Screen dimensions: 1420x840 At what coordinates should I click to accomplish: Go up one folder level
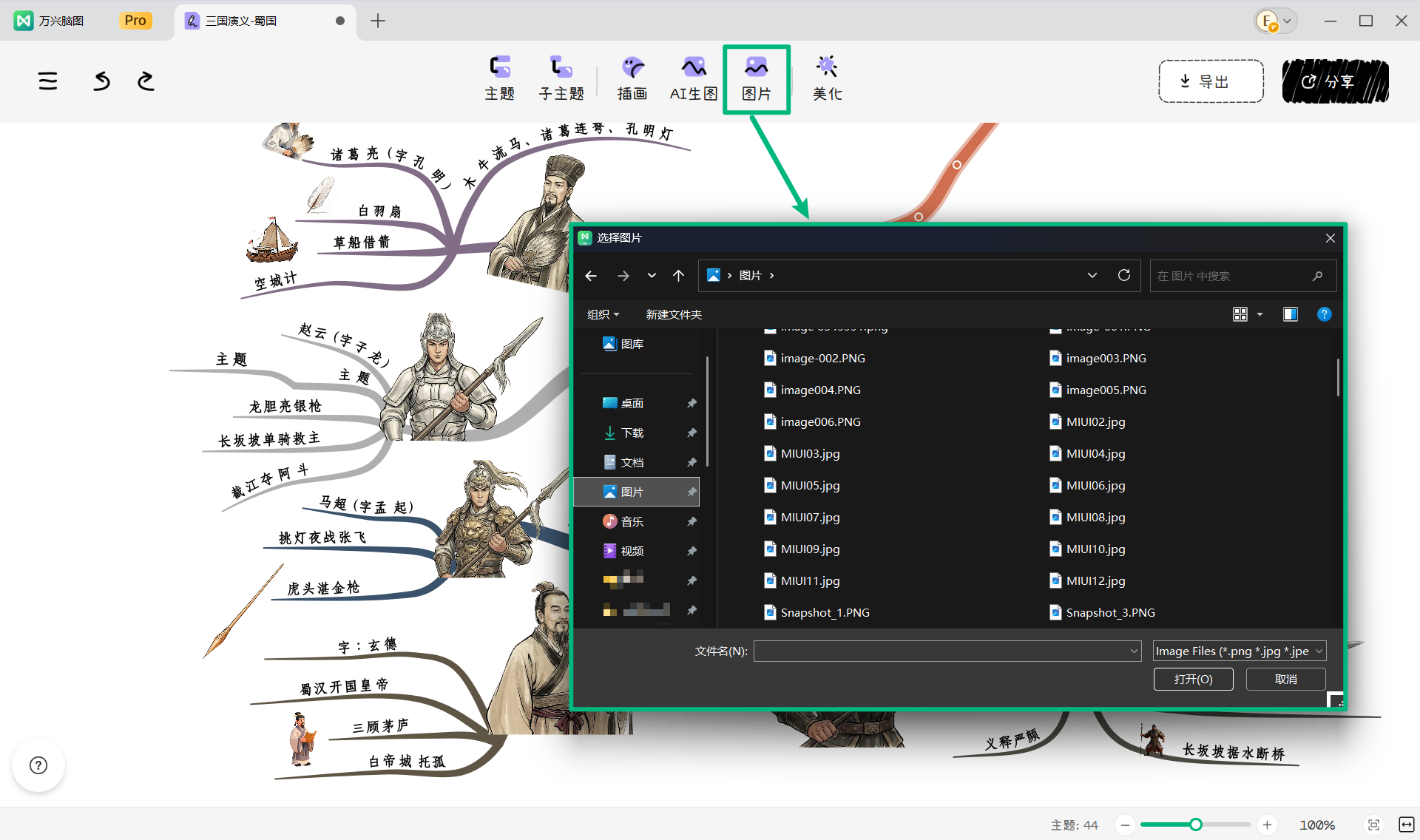click(679, 276)
